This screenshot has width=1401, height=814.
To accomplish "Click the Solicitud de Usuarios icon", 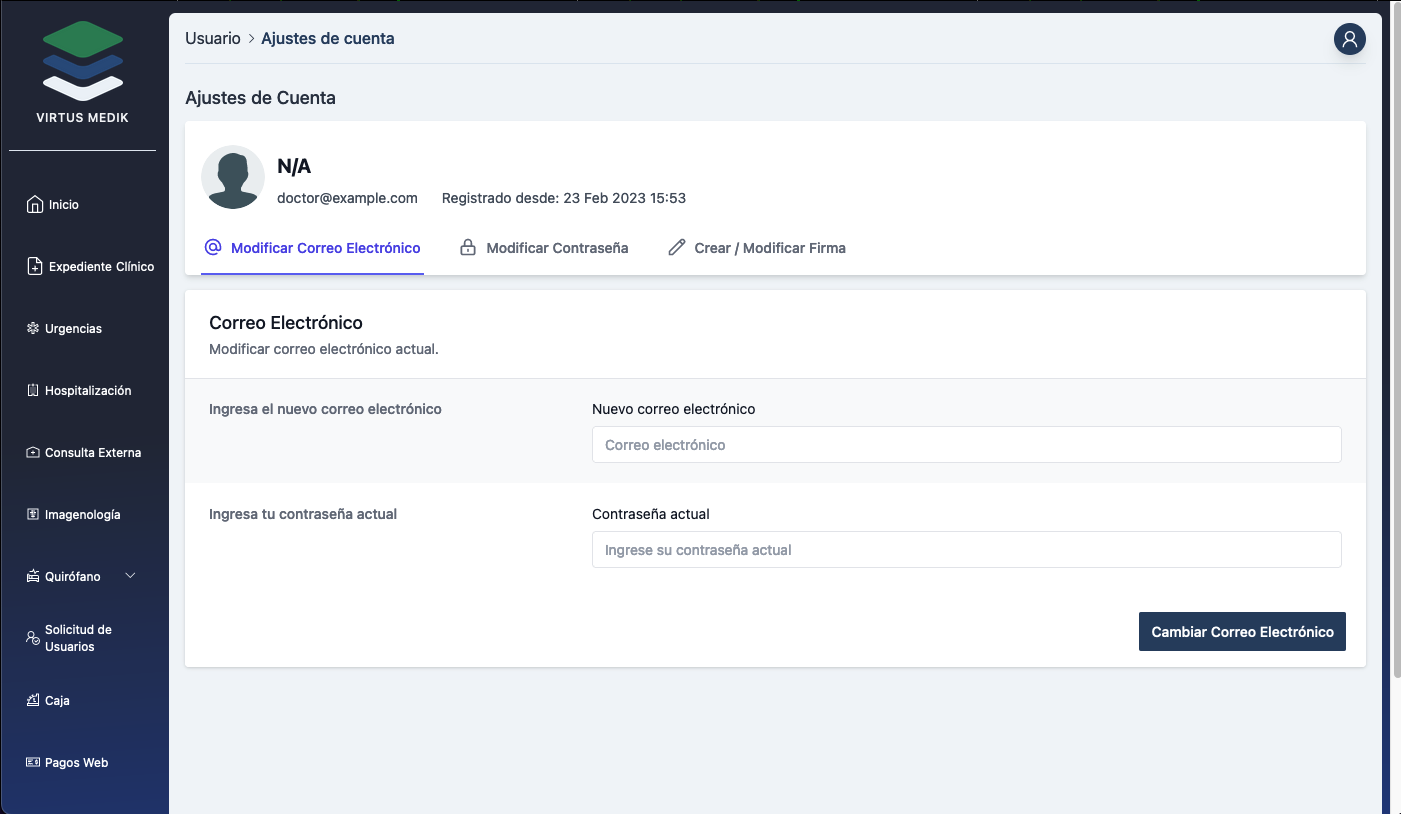I will 33,638.
